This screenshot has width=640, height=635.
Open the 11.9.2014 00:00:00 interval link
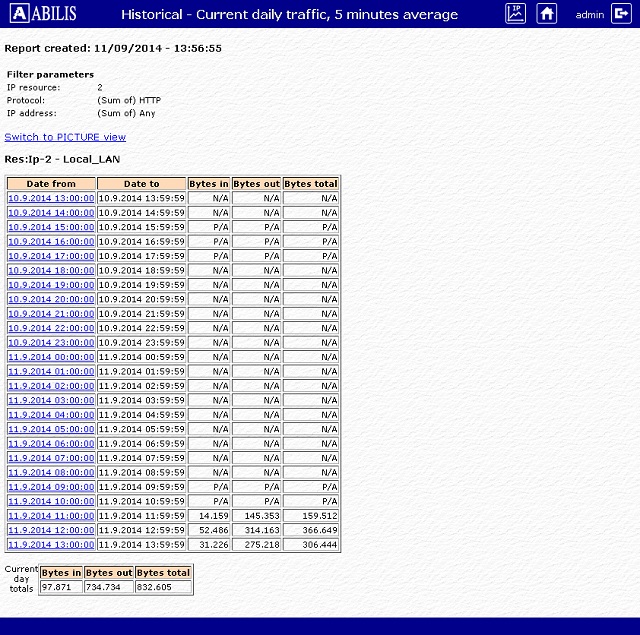pyautogui.click(x=51, y=357)
